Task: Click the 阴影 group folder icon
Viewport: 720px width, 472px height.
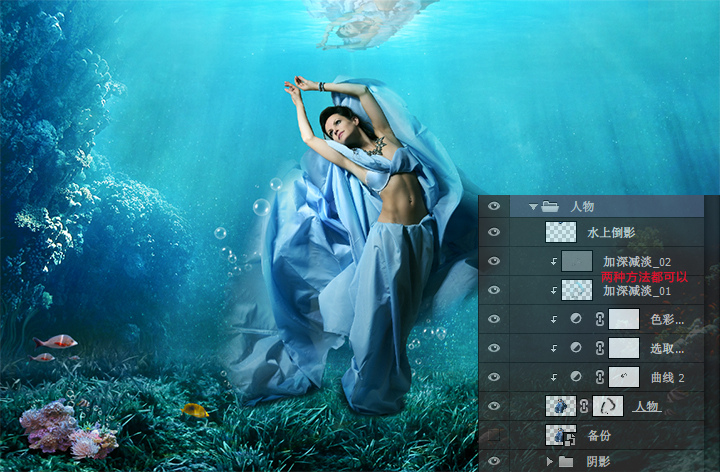Action: pyautogui.click(x=565, y=461)
